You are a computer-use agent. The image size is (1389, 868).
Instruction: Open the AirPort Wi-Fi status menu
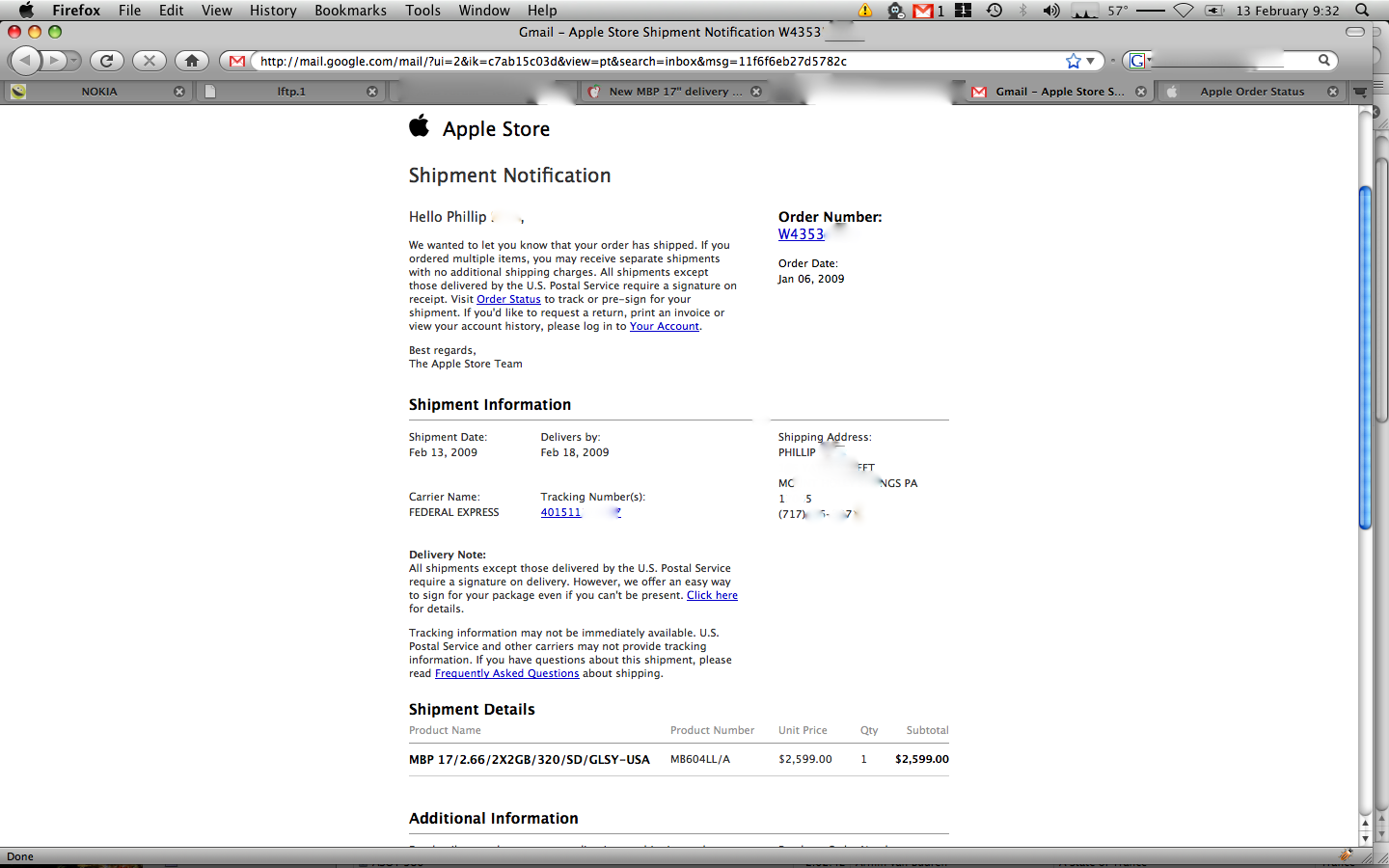1184,11
